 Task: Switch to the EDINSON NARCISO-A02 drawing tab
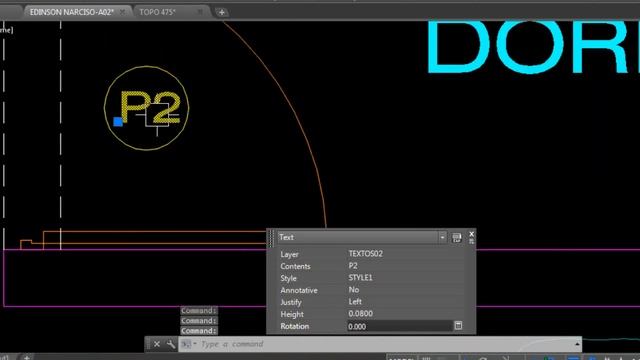pyautogui.click(x=72, y=12)
